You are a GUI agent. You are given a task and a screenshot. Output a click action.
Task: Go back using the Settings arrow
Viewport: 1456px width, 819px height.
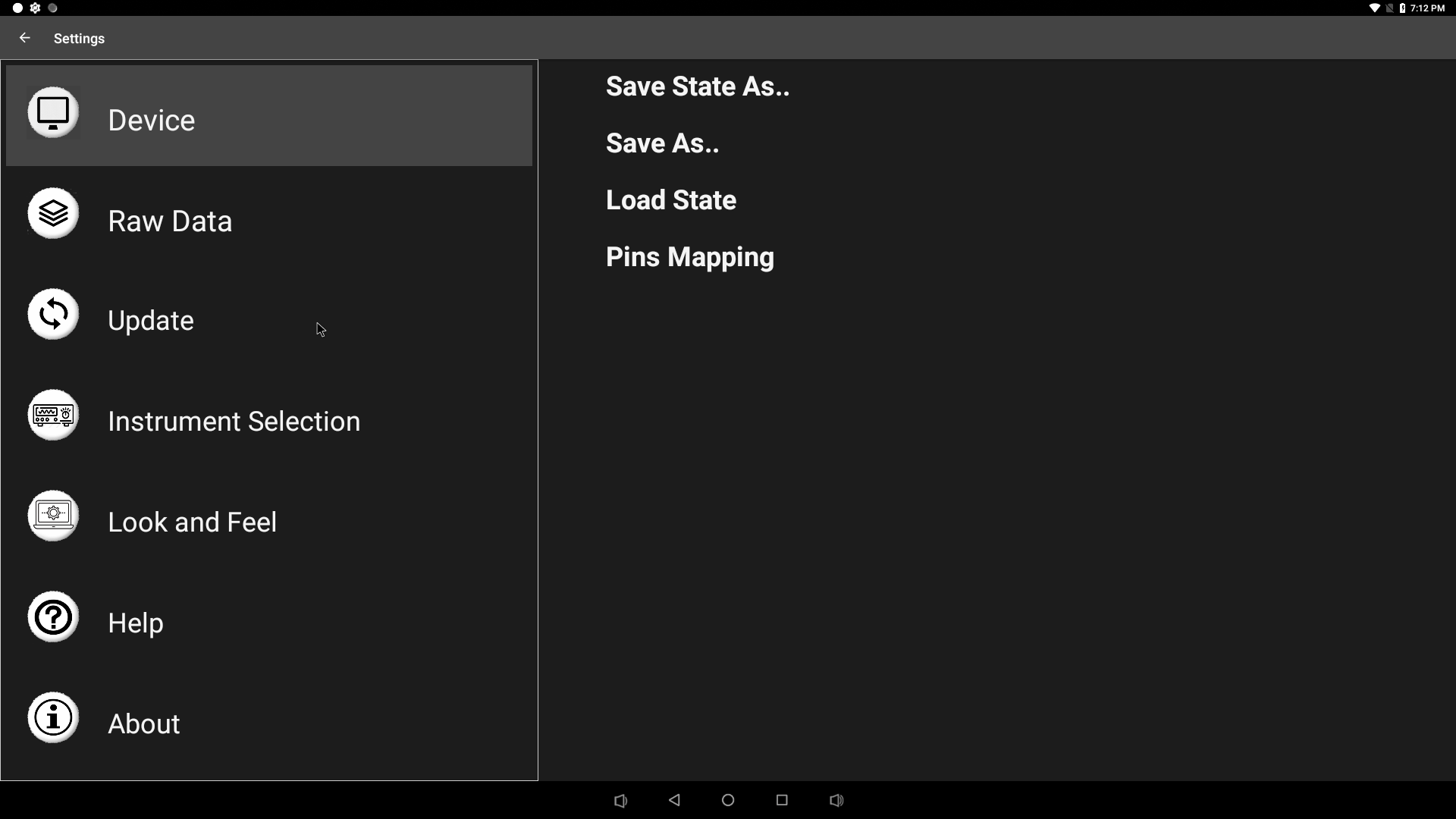[25, 38]
